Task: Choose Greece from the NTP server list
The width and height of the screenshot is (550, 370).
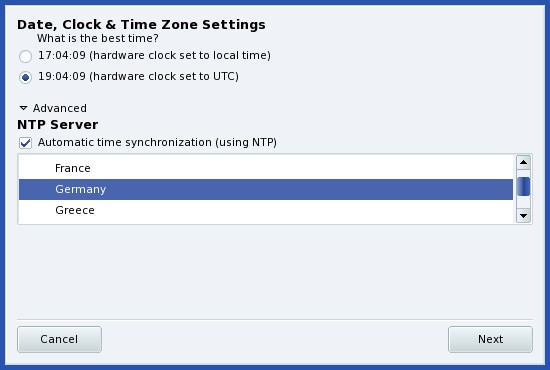Action: pos(266,210)
